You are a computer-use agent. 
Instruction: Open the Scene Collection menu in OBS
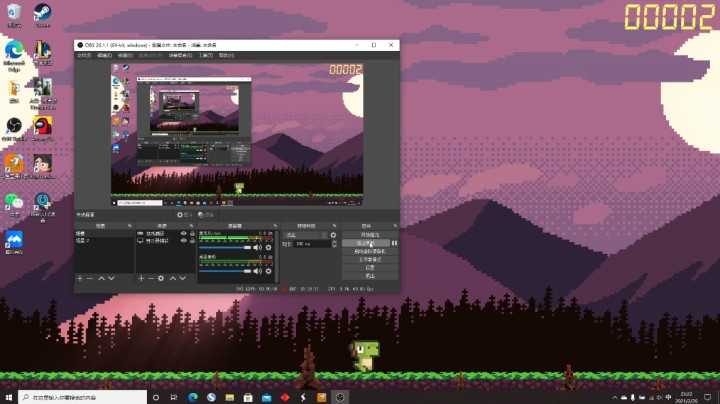pyautogui.click(x=180, y=55)
